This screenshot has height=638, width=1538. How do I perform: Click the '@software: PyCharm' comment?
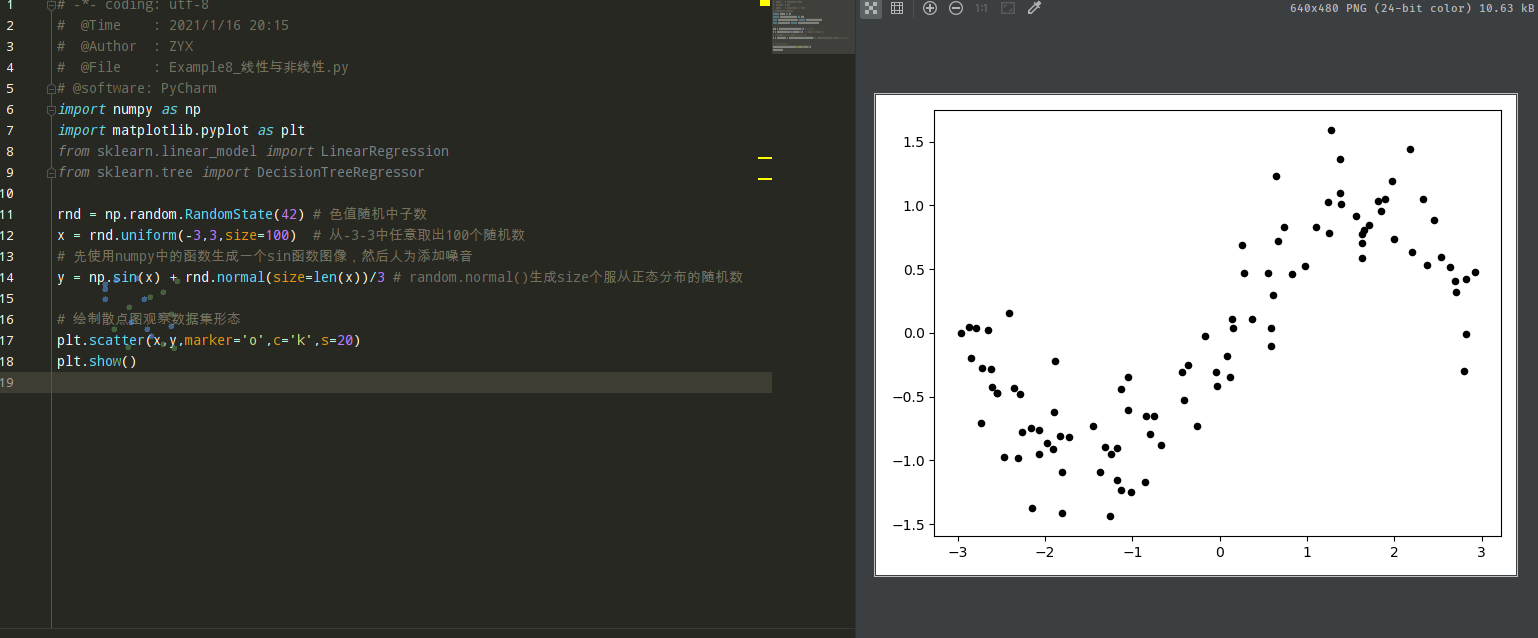click(137, 88)
